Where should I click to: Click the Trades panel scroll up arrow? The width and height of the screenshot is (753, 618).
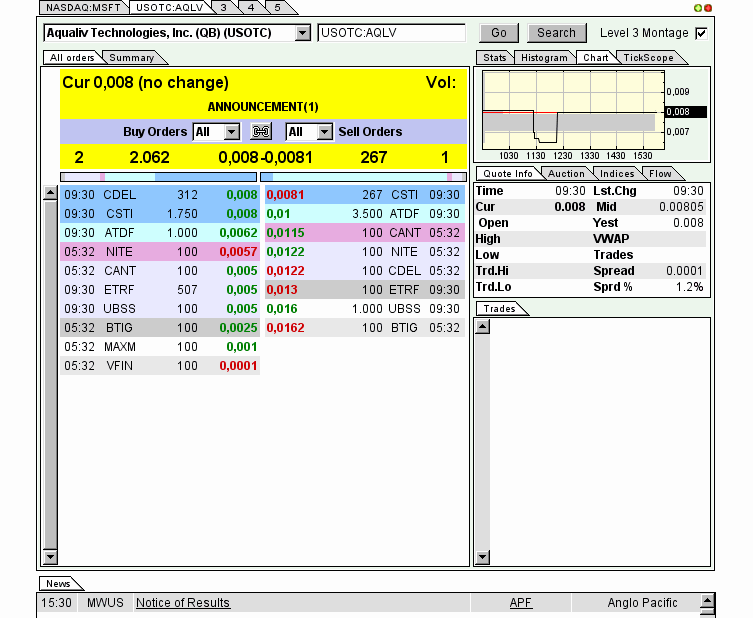(x=483, y=327)
